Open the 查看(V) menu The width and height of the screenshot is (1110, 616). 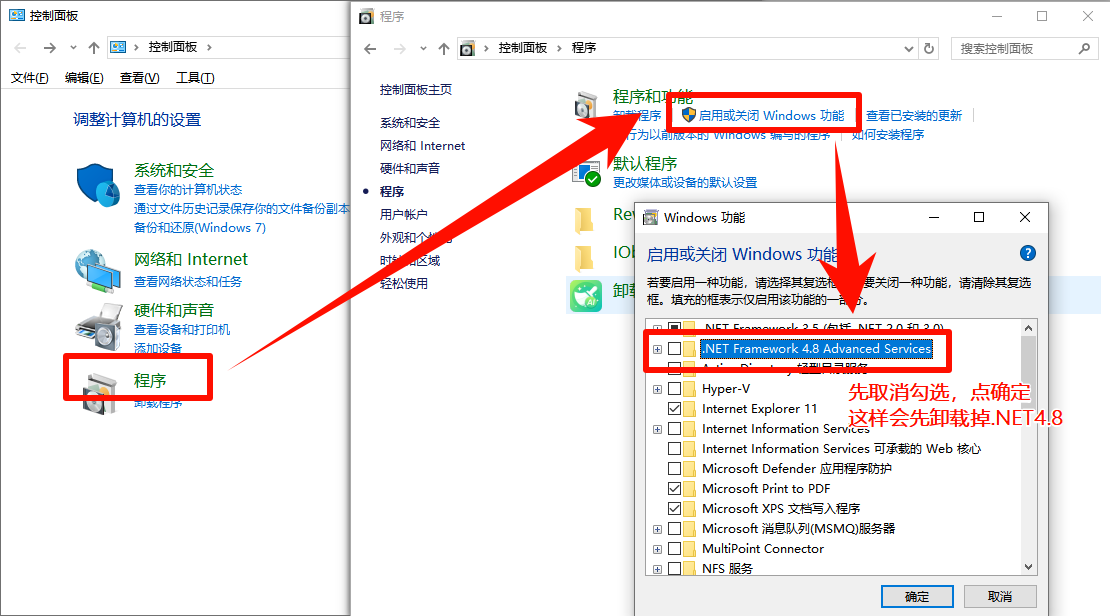(139, 78)
